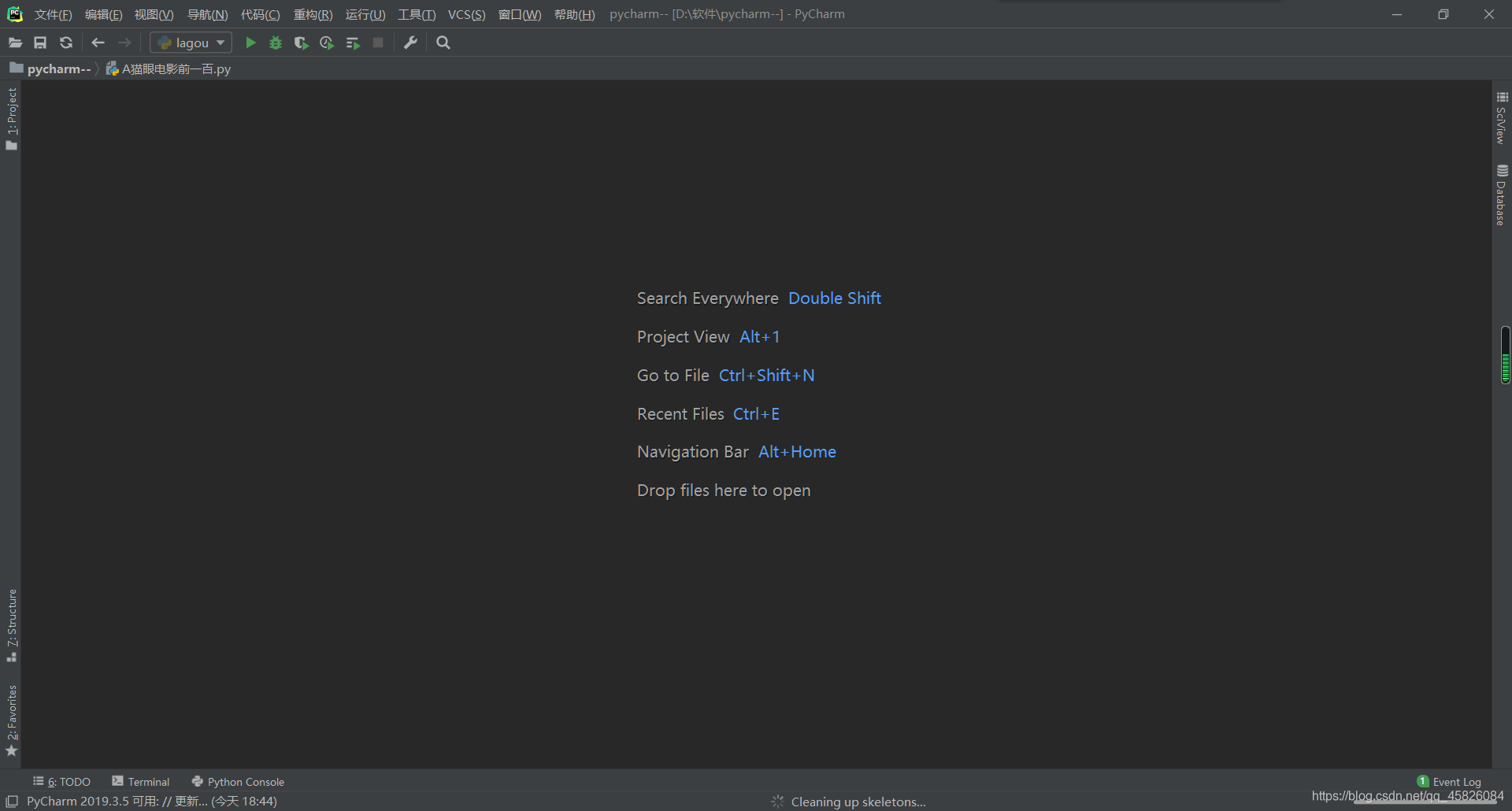Toggle the 2: Favorites tool window
Viewport: 1512px width, 811px height.
(11, 720)
